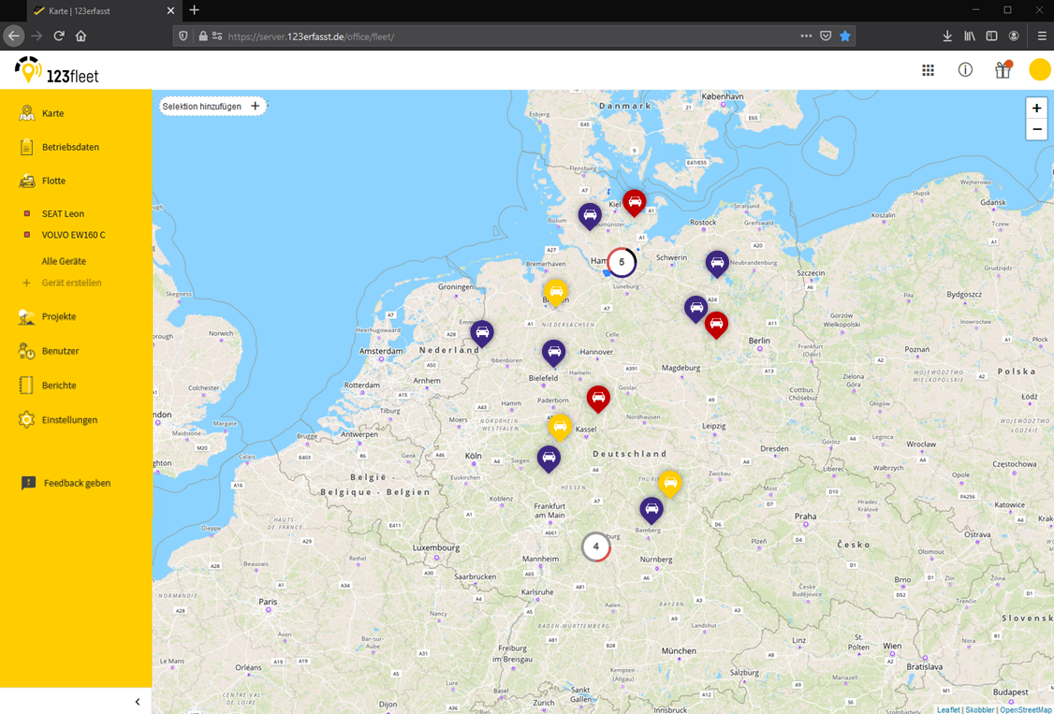
Task: Open the cluster marker showing 5
Action: (622, 262)
